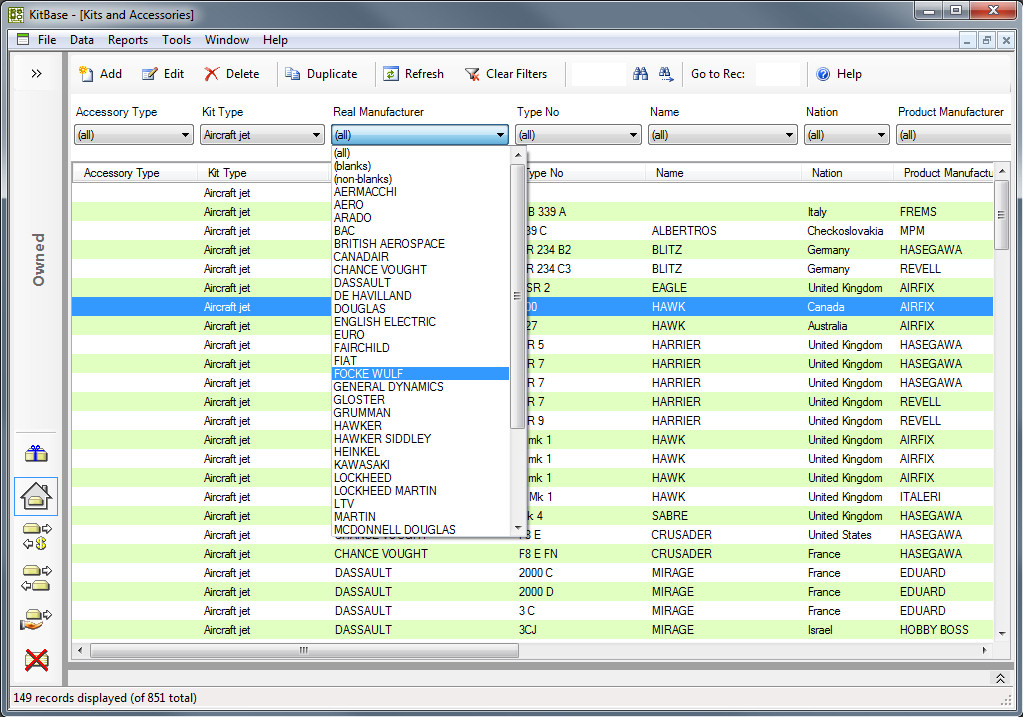The height and width of the screenshot is (717, 1023).
Task: Select the kit swap arrows icon
Action: [37, 578]
